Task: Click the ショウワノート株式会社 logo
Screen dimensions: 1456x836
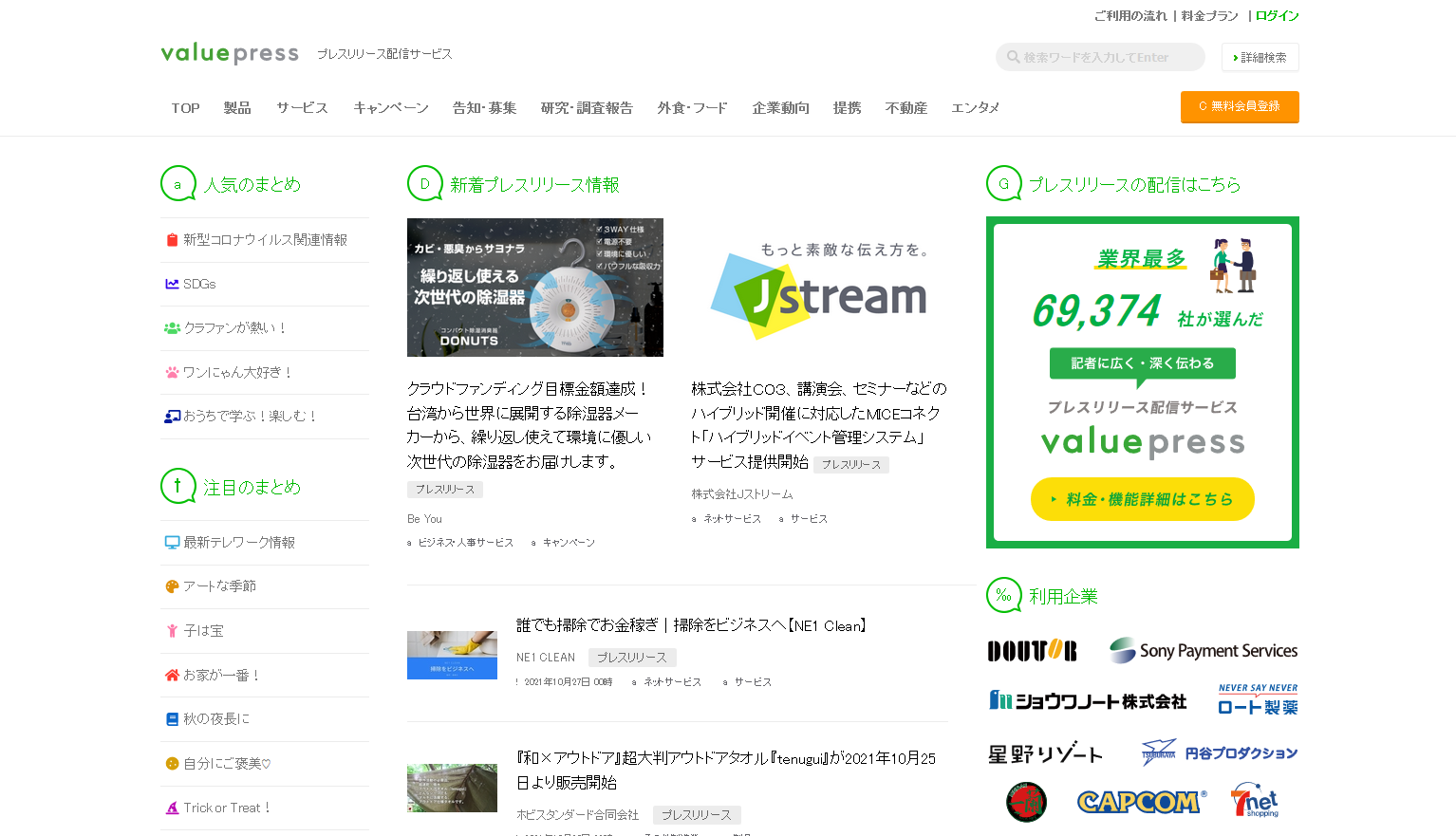Action: click(x=1088, y=701)
